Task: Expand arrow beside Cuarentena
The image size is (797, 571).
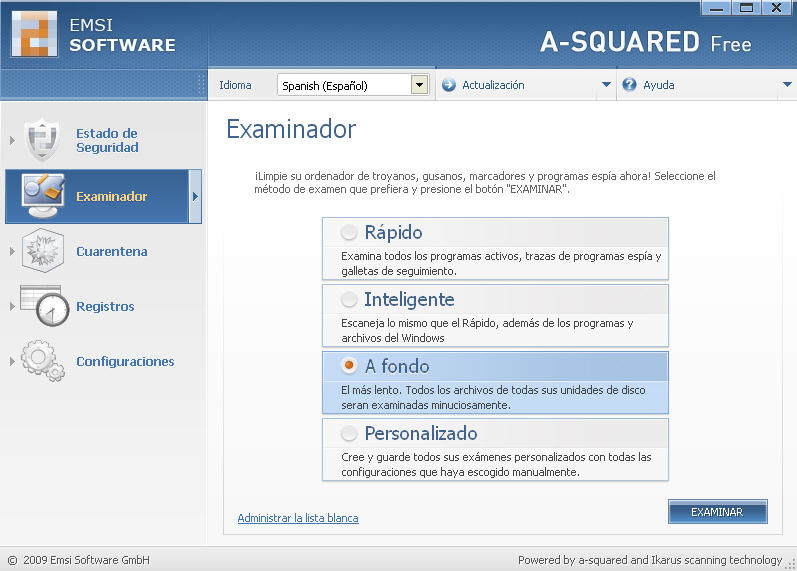Action: pos(12,251)
